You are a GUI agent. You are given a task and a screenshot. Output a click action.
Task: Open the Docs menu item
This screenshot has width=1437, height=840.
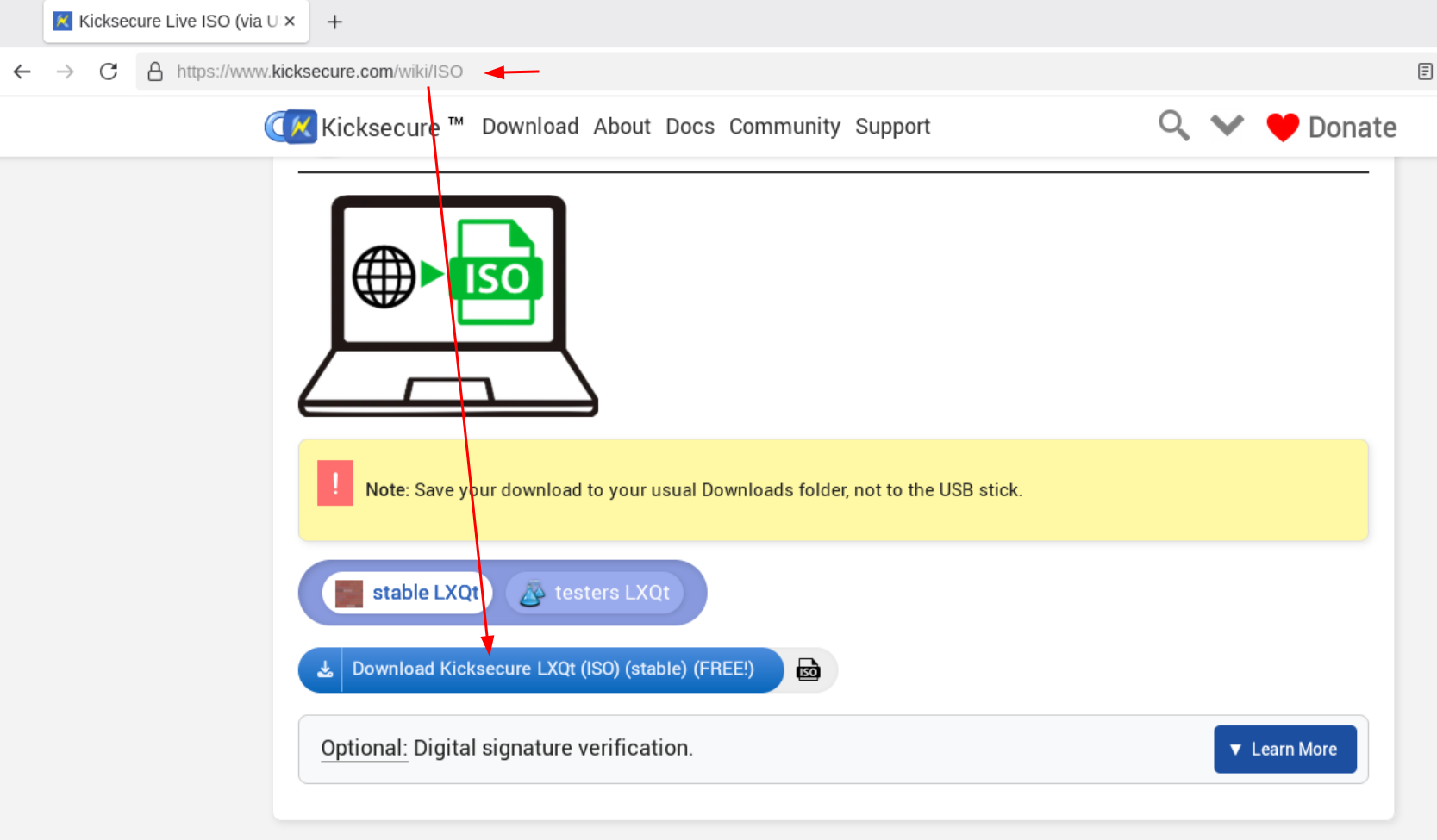coord(690,127)
